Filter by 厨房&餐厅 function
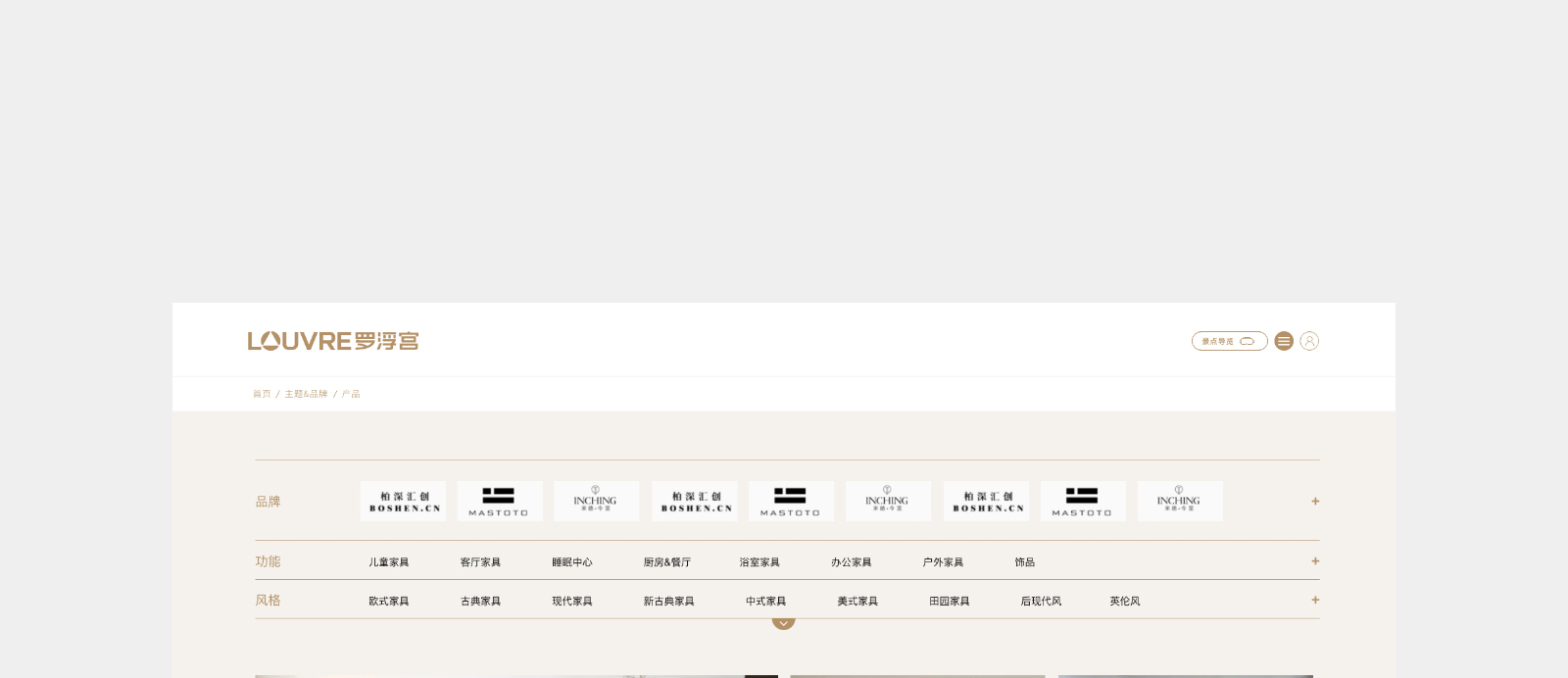The width and height of the screenshot is (1568, 678). pos(667,562)
